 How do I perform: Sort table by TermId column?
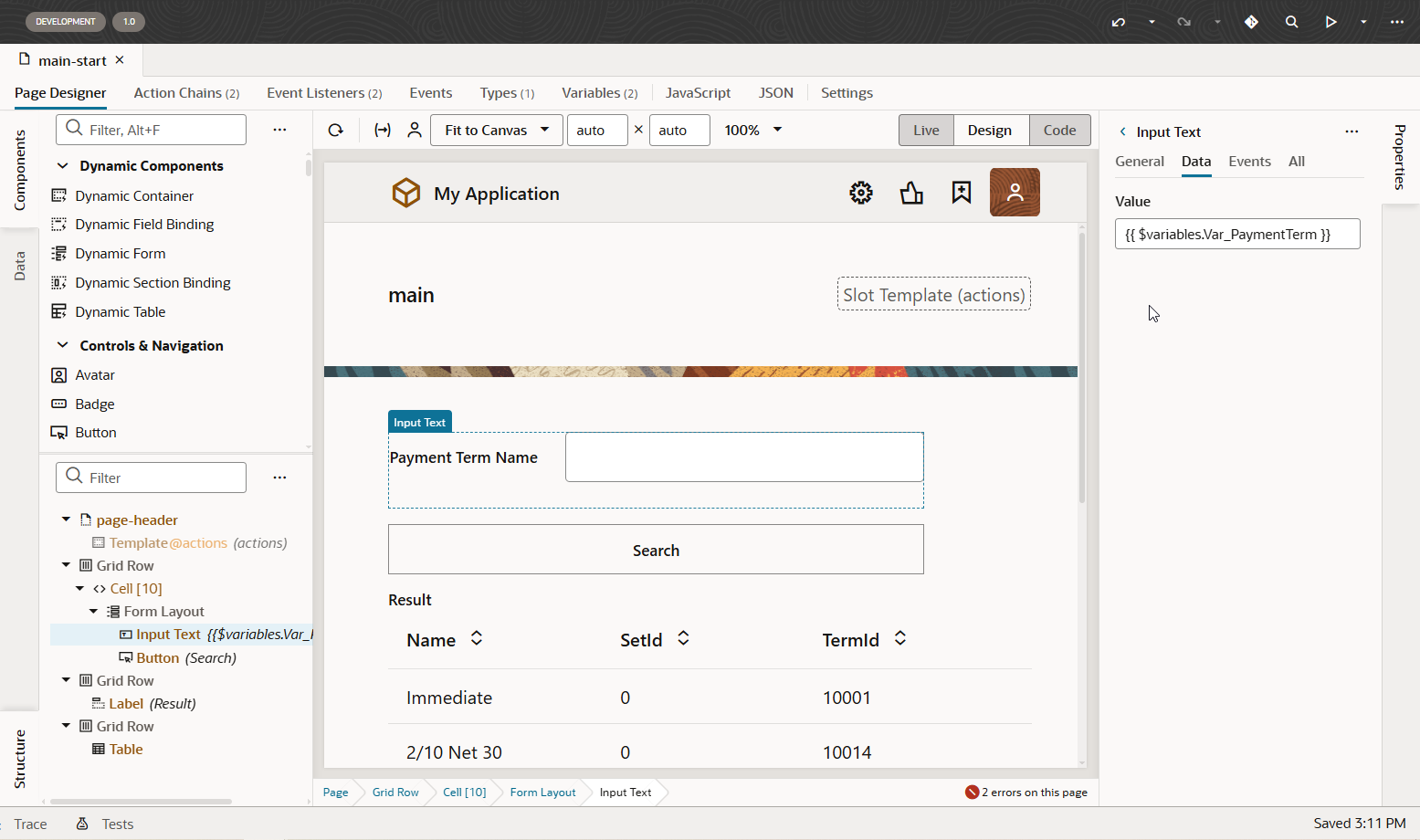pyautogui.click(x=900, y=639)
